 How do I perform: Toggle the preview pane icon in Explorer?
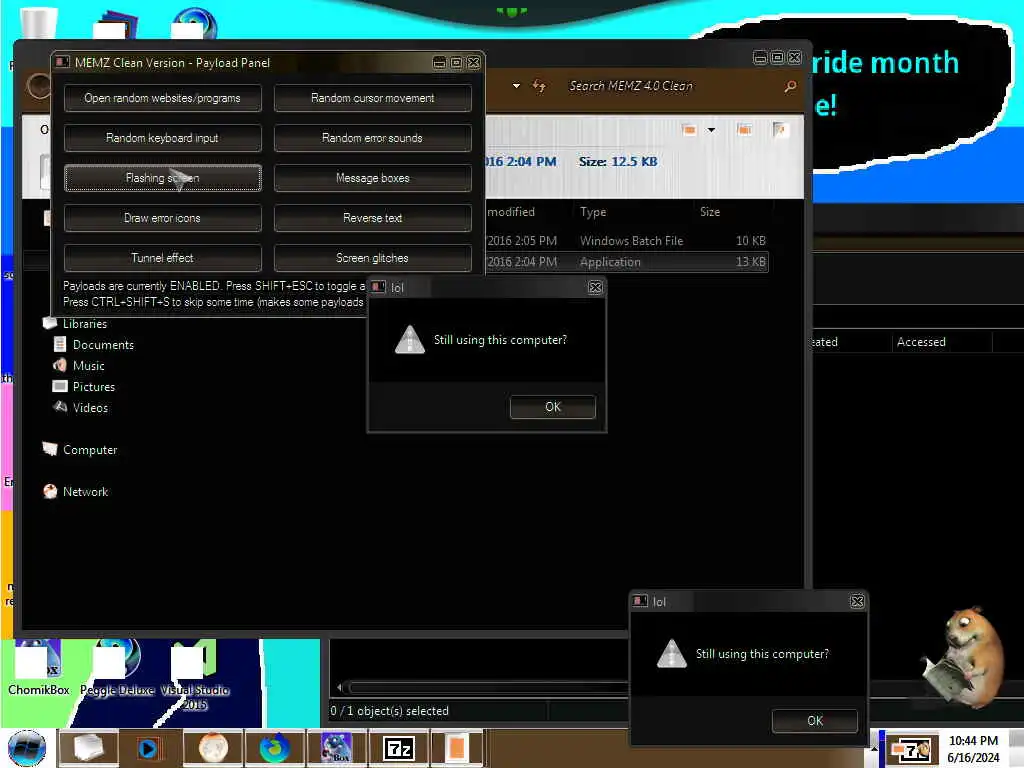[x=743, y=129]
